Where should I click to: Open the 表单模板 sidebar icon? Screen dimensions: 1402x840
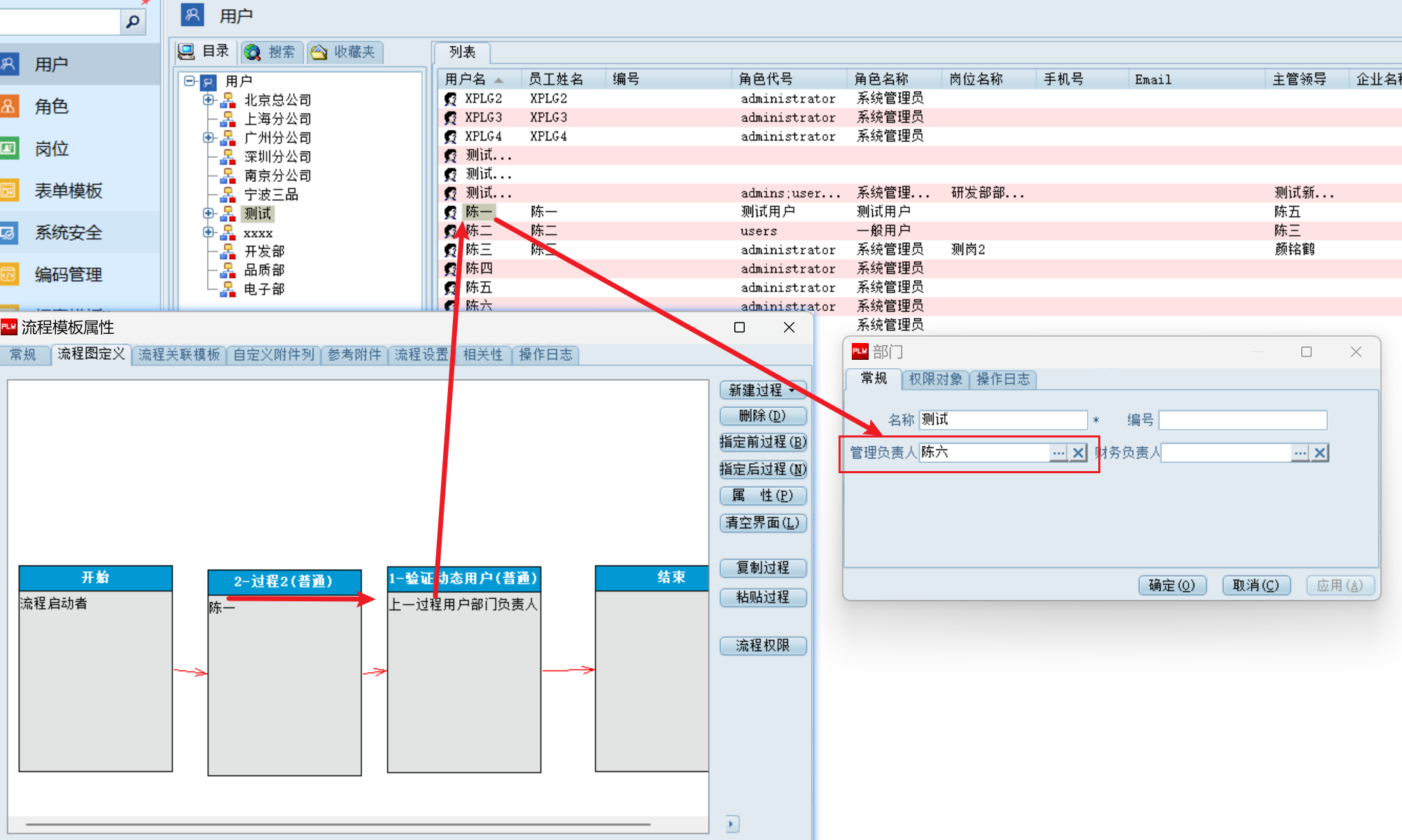pyautogui.click(x=8, y=190)
